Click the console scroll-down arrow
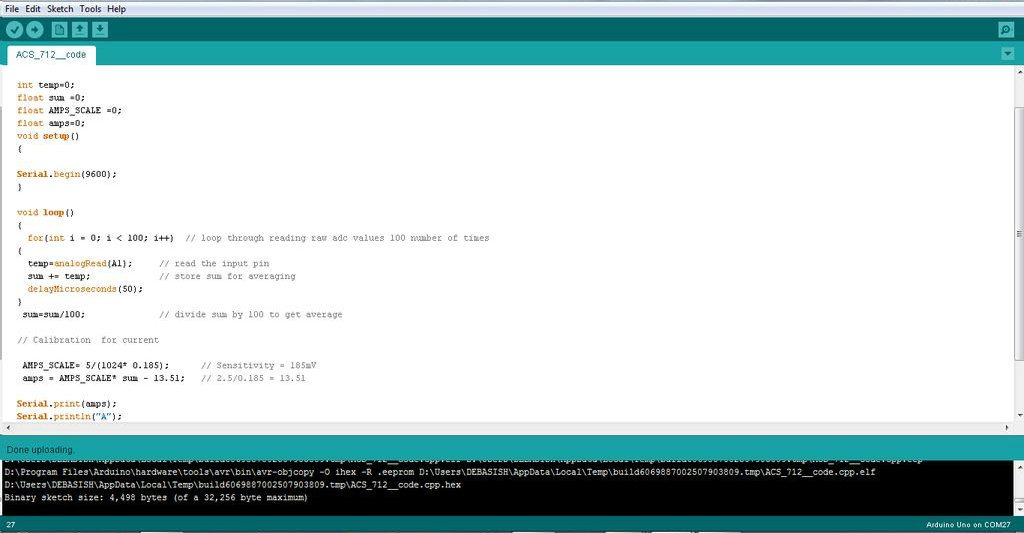The width and height of the screenshot is (1024, 533). click(1019, 508)
